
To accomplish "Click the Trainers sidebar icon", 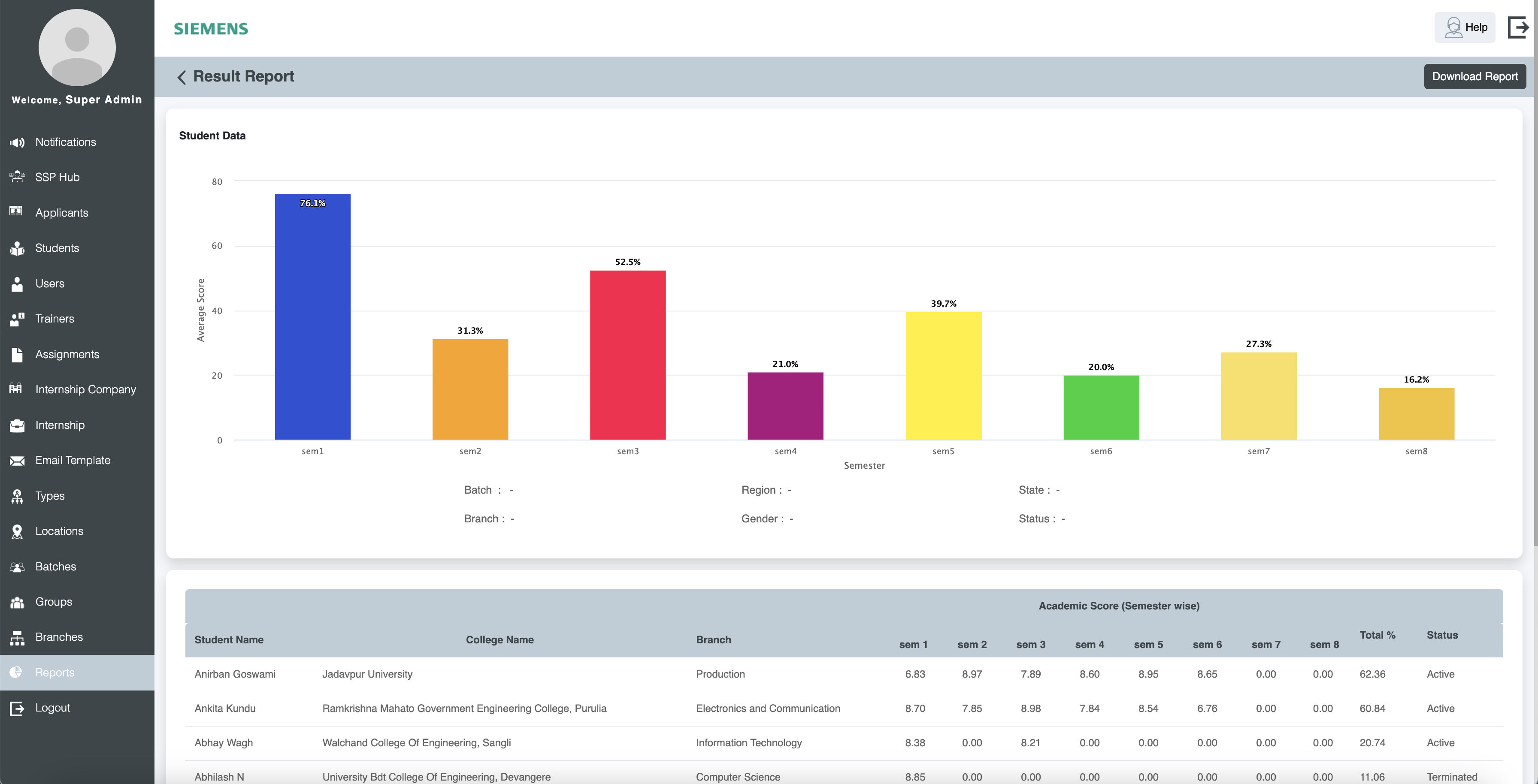I will coord(17,319).
